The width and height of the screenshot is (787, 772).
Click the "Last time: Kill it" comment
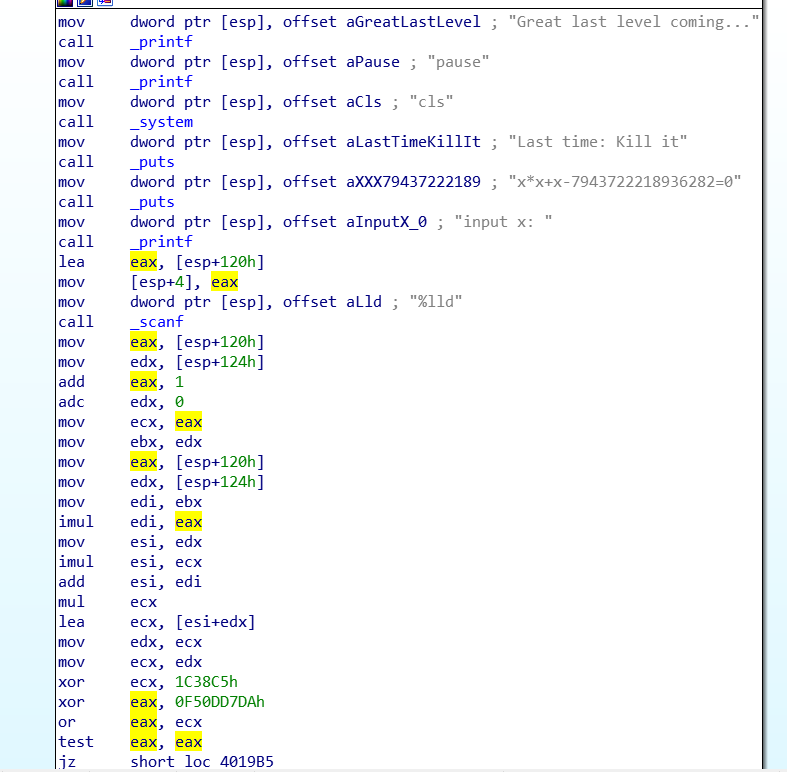[x=597, y=142]
